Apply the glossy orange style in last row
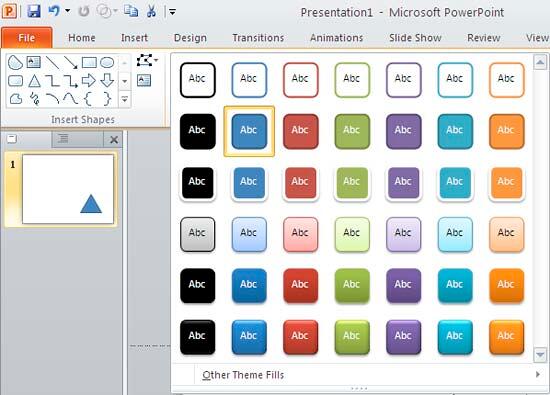 pyautogui.click(x=507, y=337)
